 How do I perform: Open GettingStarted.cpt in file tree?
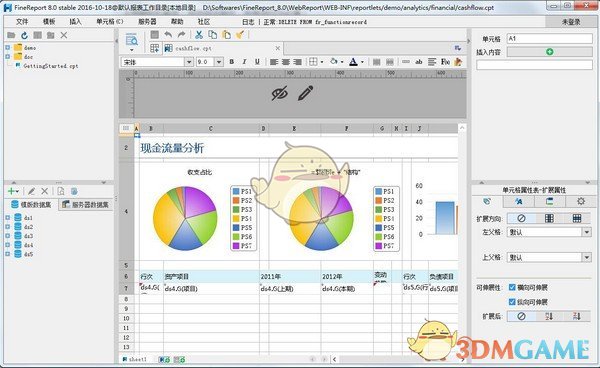click(x=51, y=66)
